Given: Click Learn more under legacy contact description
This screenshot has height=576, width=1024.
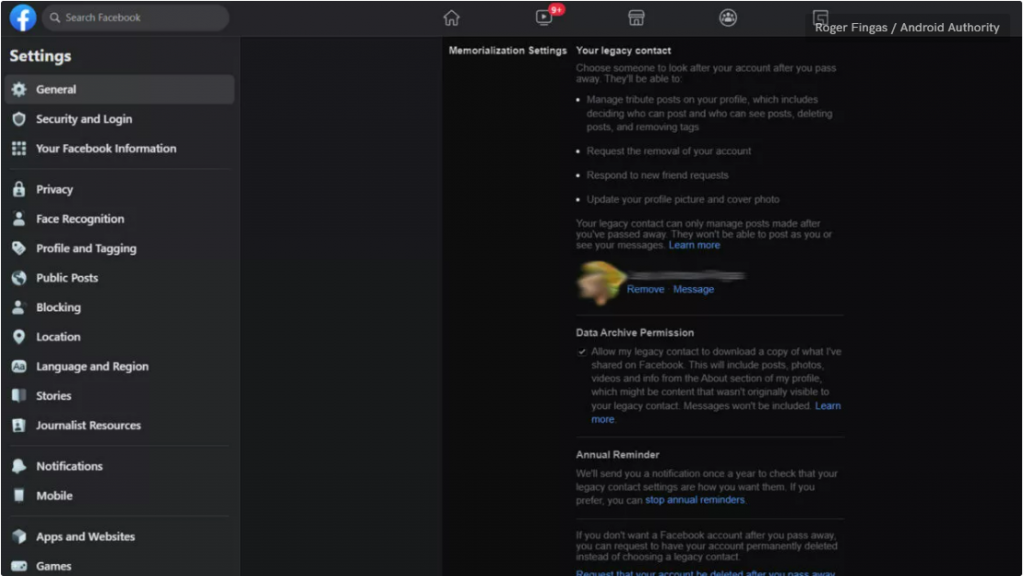Looking at the screenshot, I should click(694, 246).
